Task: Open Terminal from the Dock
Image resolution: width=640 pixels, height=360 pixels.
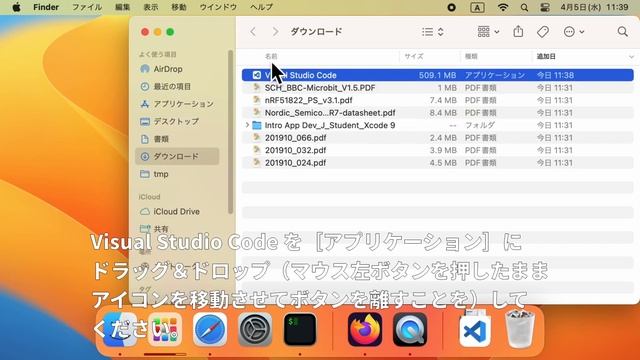Action: (300, 329)
